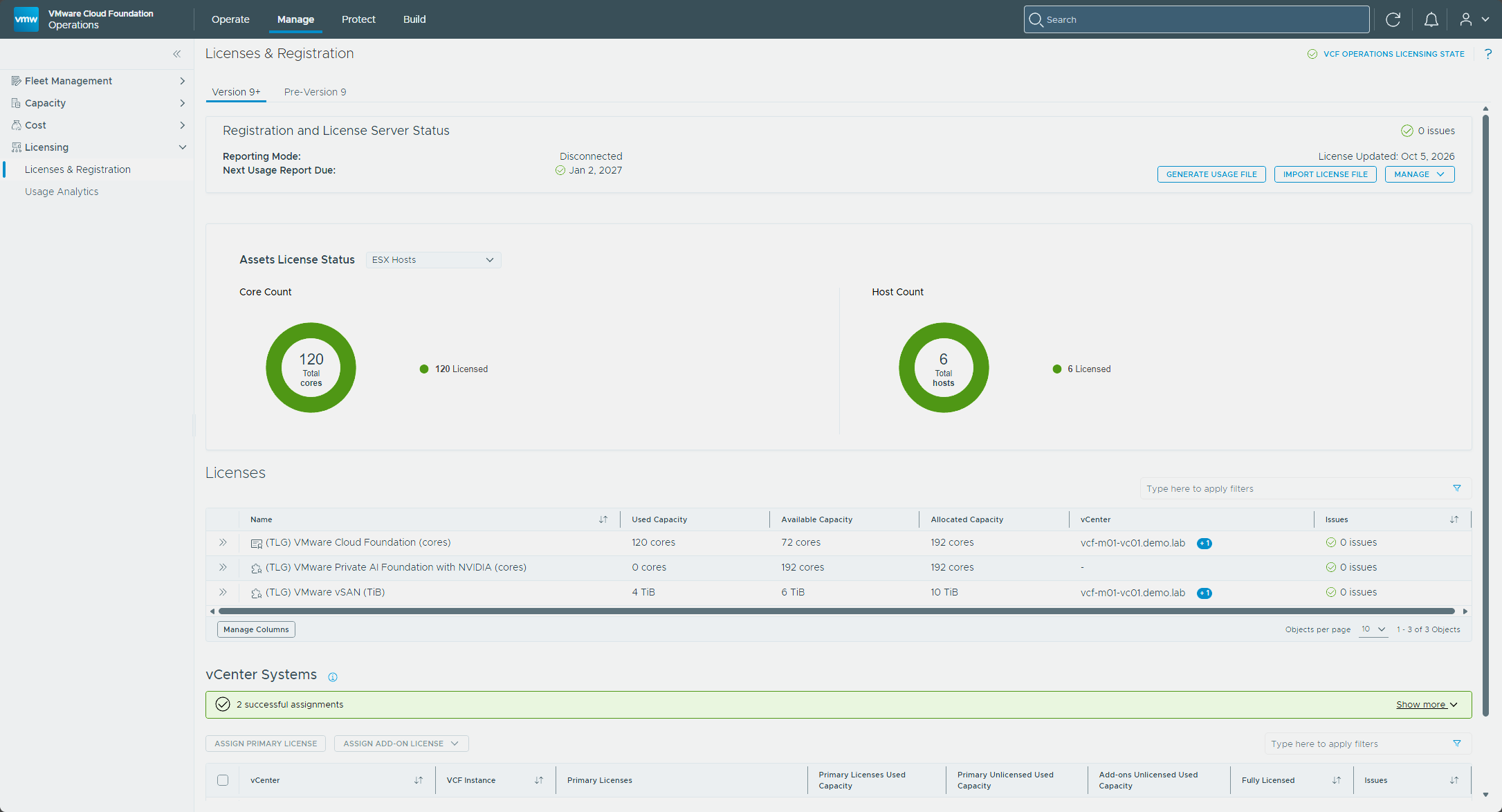Switch to the Pre-Version 9 tab
1502x812 pixels.
(315, 92)
